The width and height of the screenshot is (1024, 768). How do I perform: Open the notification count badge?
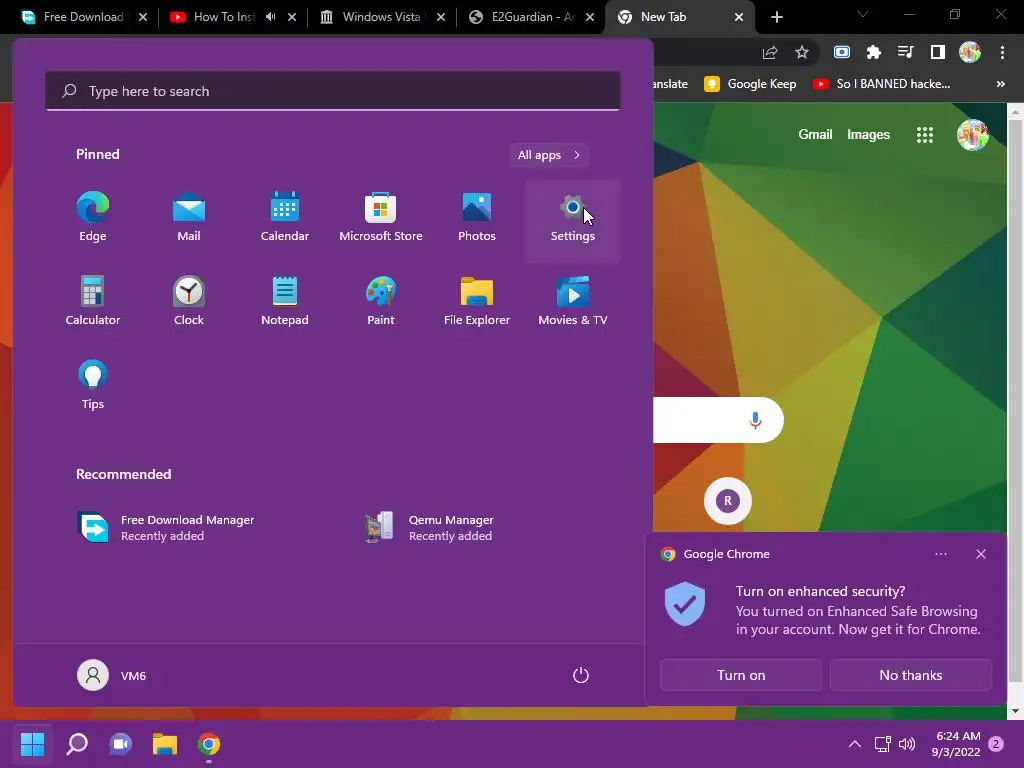(996, 744)
